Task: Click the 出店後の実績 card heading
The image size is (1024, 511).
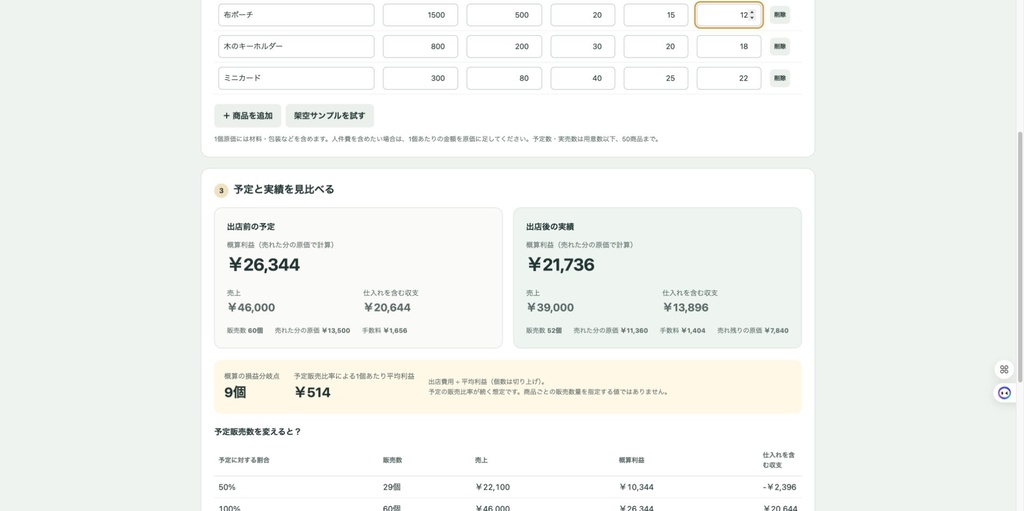Action: pos(550,227)
